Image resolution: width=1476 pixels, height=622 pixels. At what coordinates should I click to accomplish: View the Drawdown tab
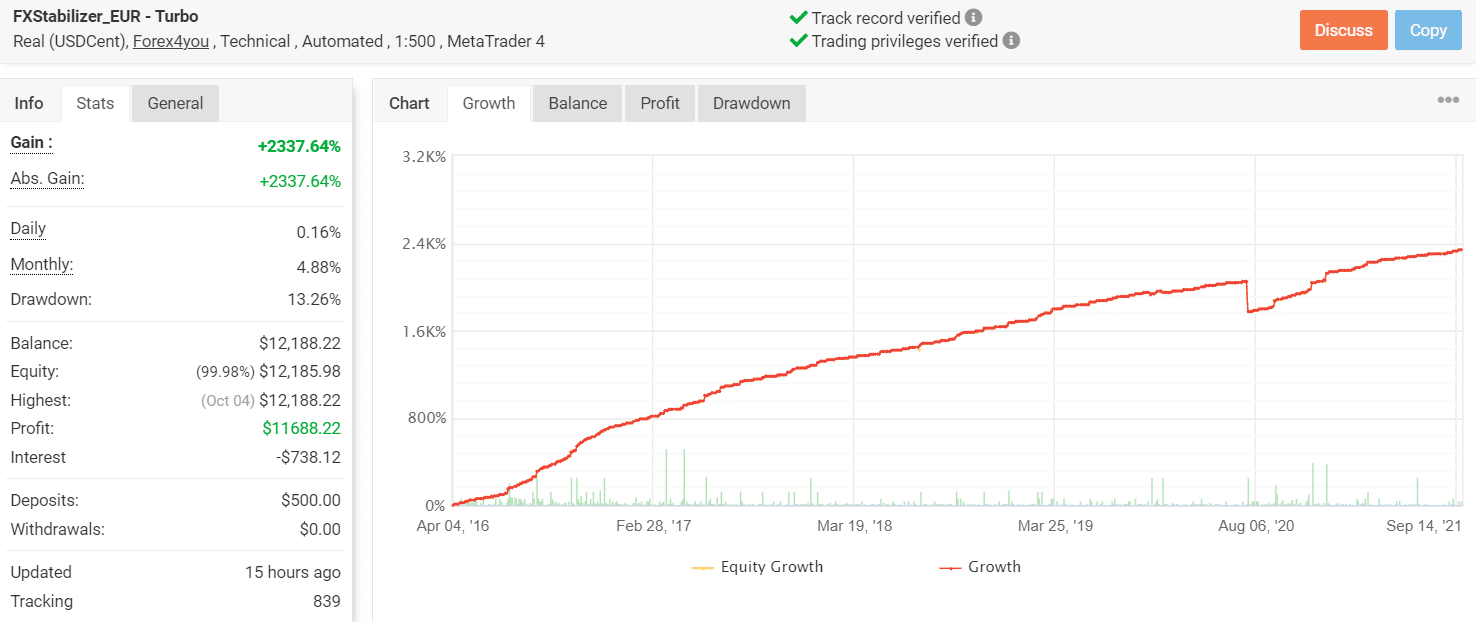[x=751, y=102]
